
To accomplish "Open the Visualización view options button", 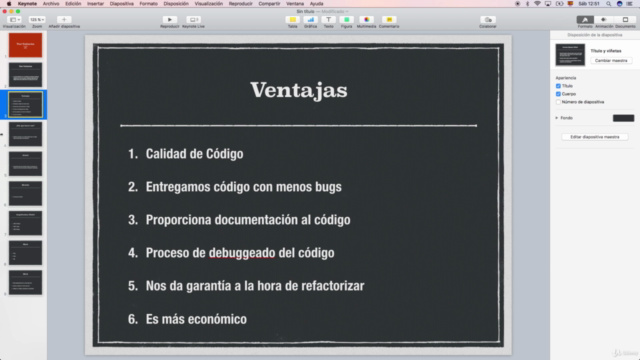I will coord(14,20).
